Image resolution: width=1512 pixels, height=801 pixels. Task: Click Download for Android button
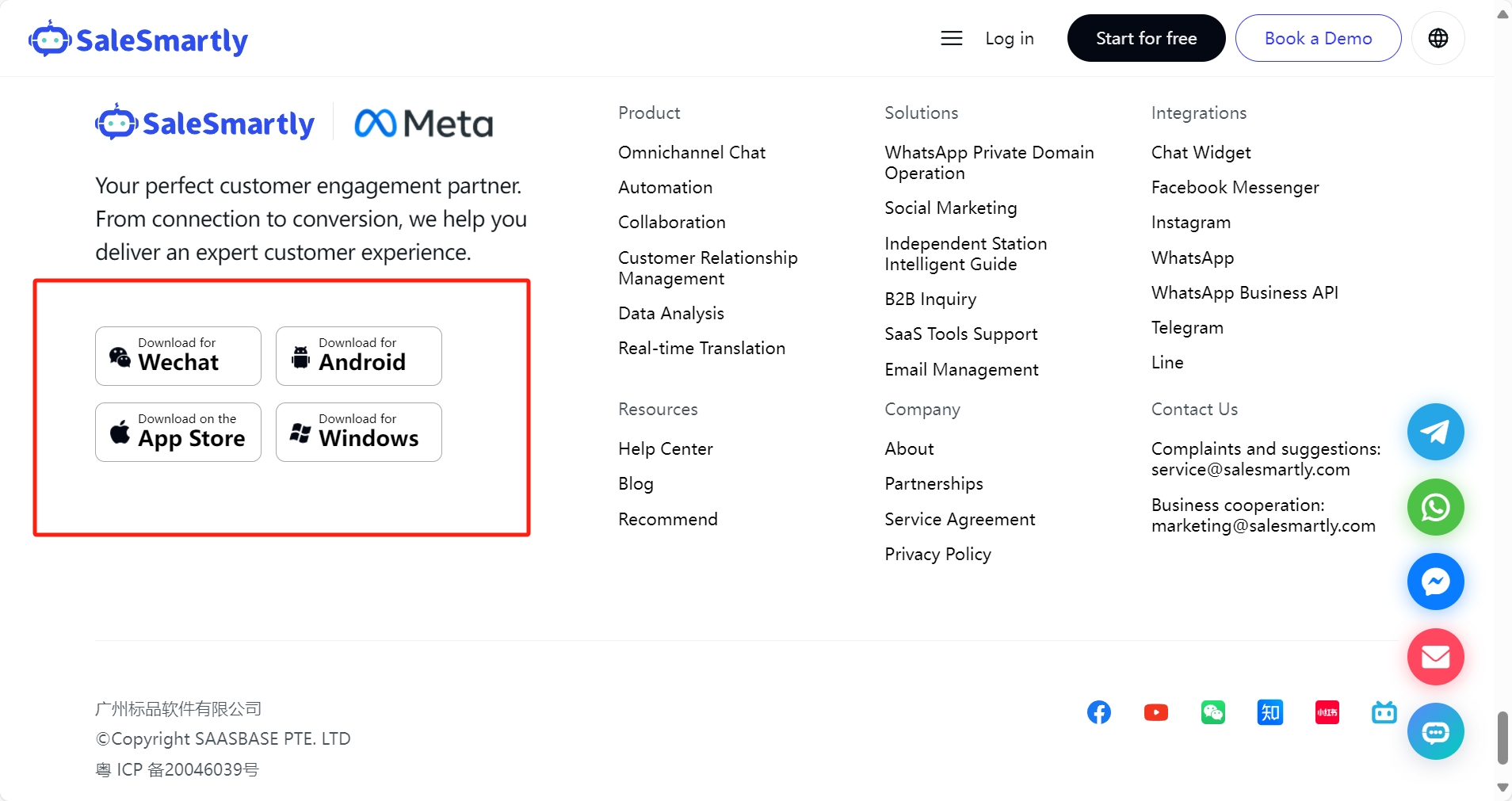(x=358, y=356)
